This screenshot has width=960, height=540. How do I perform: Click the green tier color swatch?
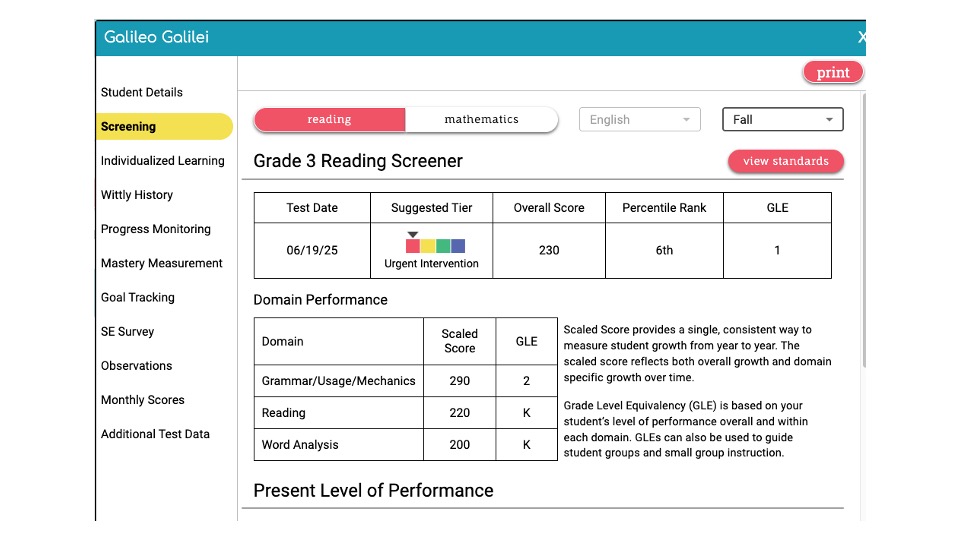coord(443,246)
